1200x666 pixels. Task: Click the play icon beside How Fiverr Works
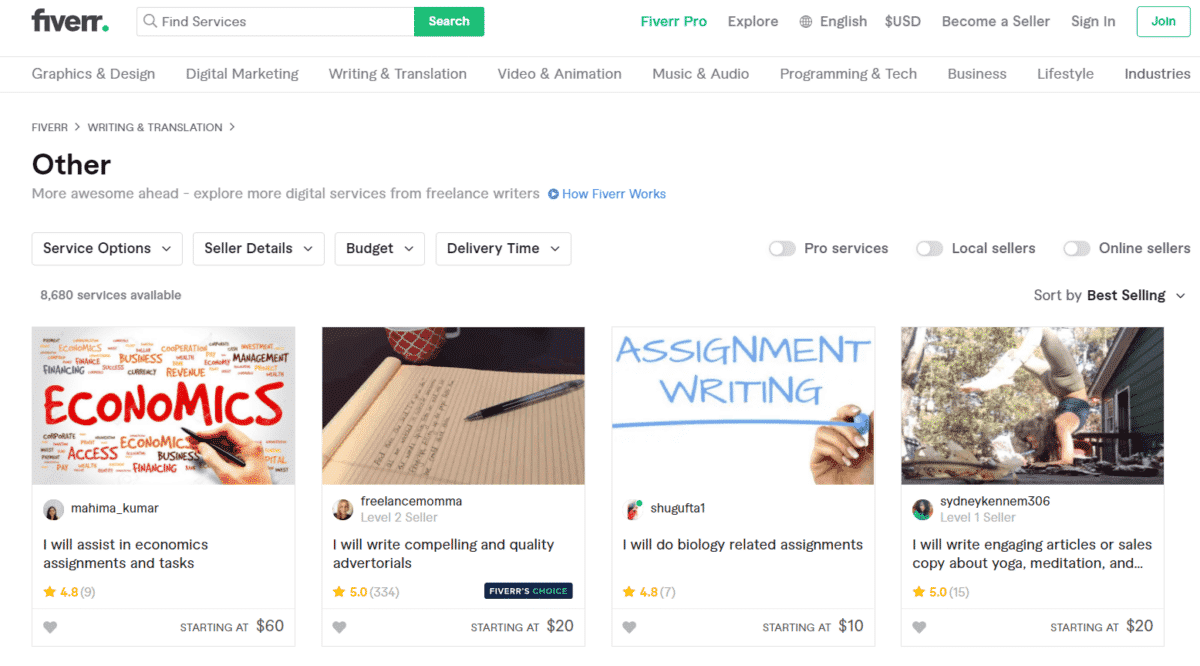(553, 194)
